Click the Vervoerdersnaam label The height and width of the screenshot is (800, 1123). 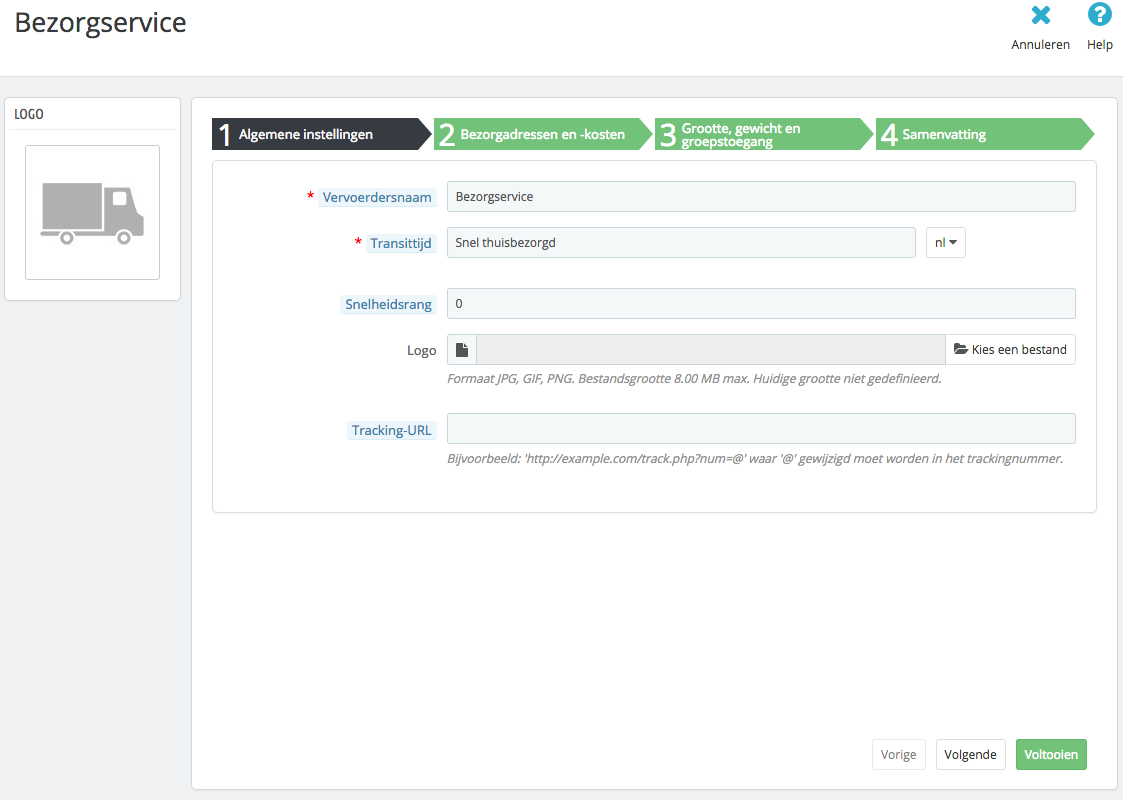click(377, 197)
